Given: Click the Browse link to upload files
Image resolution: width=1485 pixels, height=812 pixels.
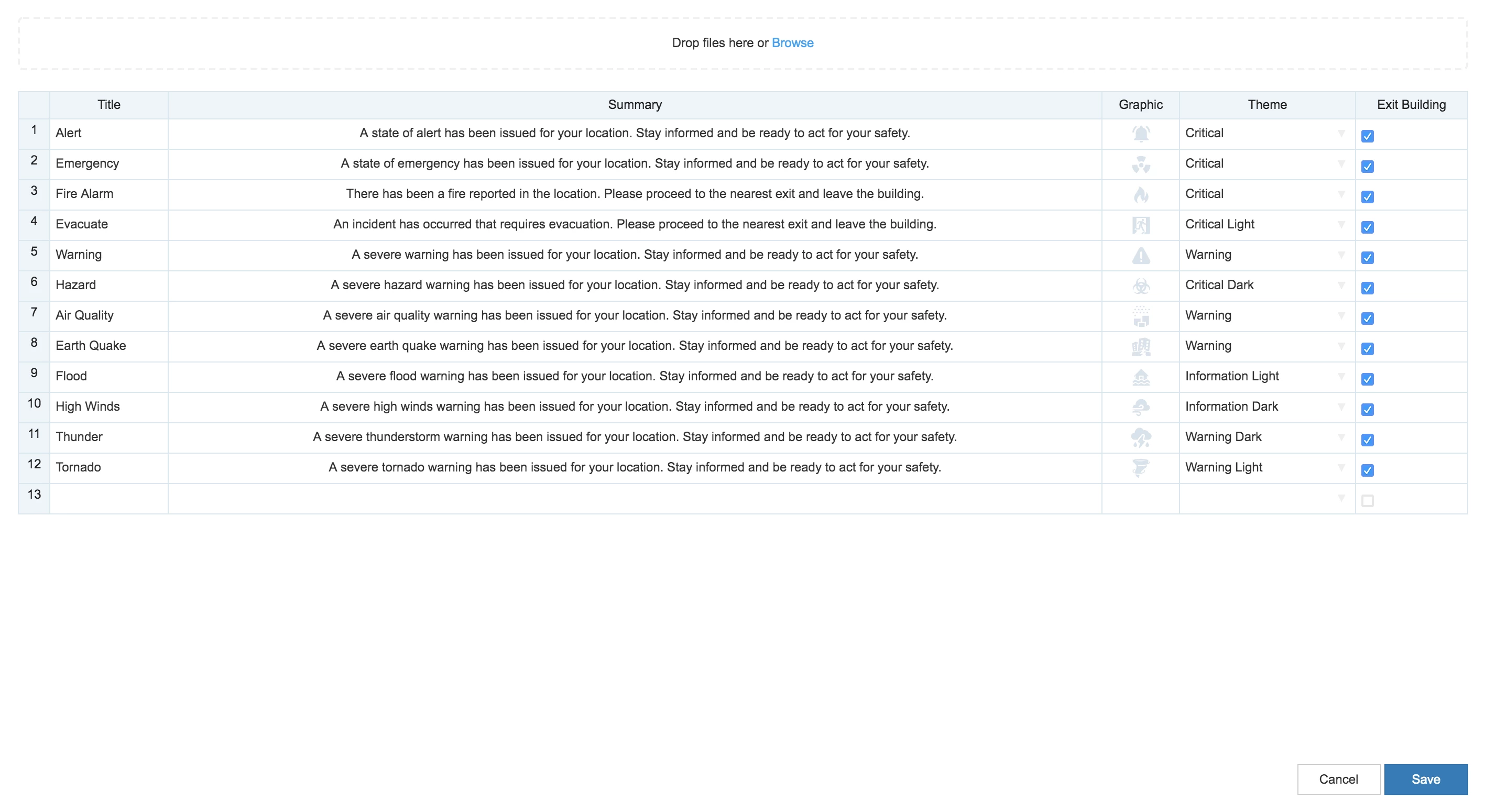Looking at the screenshot, I should click(792, 42).
